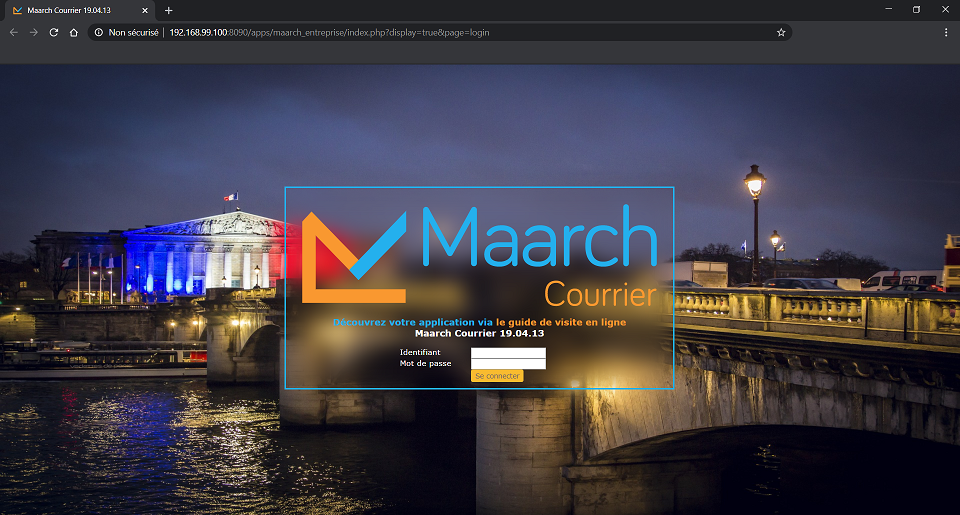The image size is (960, 515).
Task: Minimize the browser window
Action: coord(888,9)
